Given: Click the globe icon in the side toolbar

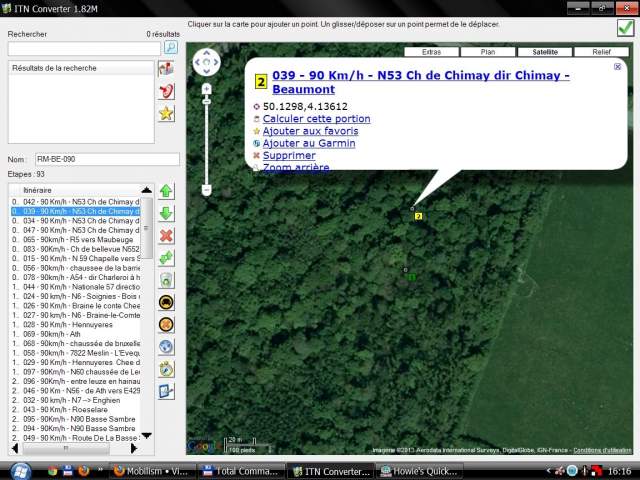Looking at the screenshot, I should click(x=166, y=346).
